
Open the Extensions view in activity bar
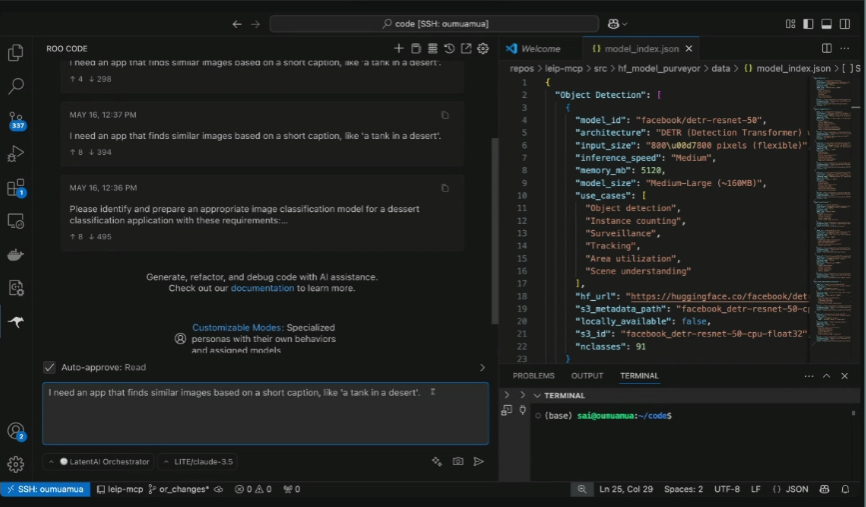click(16, 188)
